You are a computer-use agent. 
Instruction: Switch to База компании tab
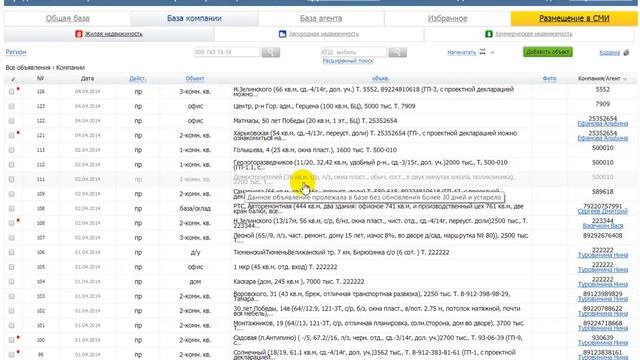[194, 18]
